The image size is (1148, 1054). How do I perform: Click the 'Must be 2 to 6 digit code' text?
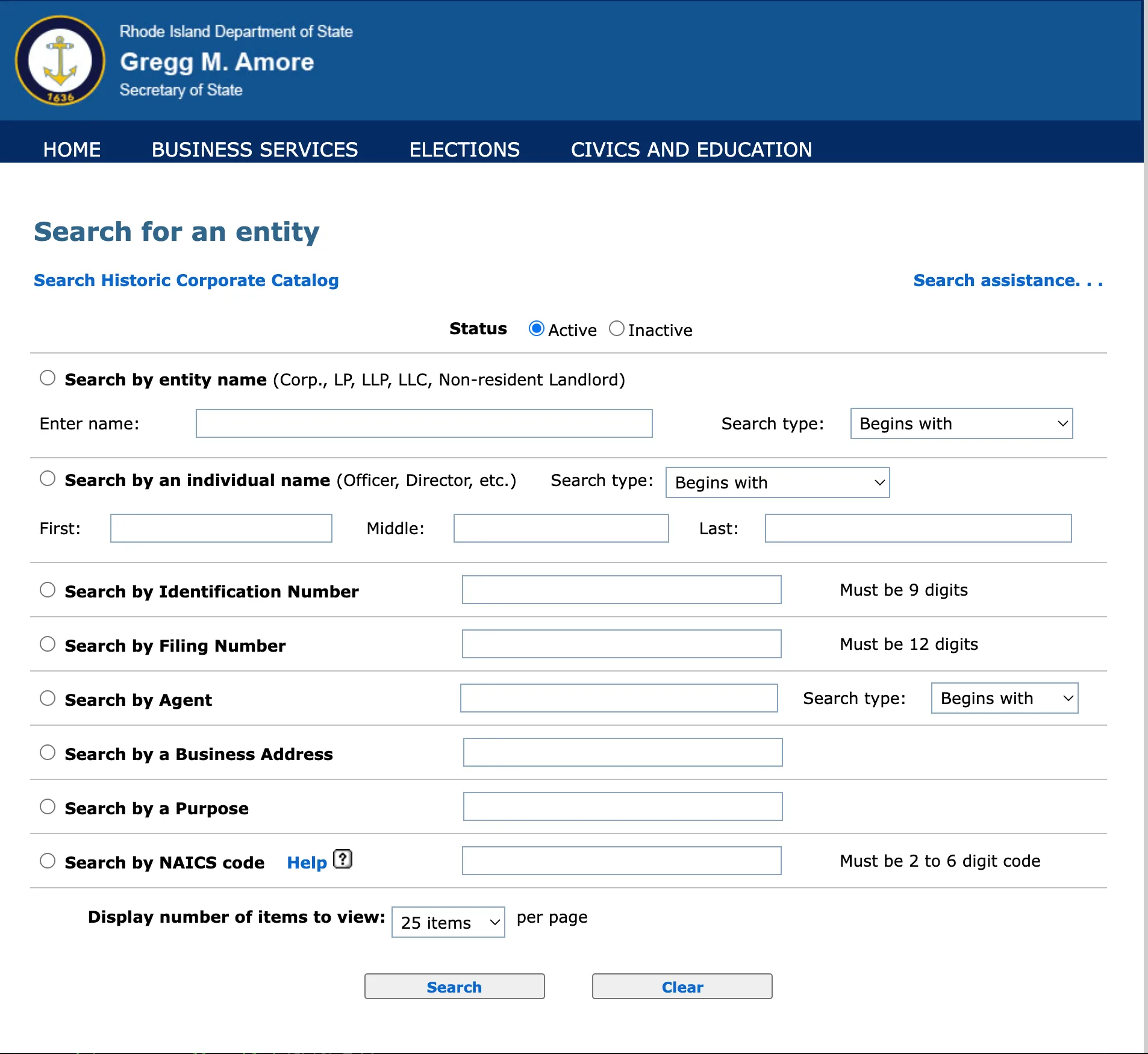940,861
